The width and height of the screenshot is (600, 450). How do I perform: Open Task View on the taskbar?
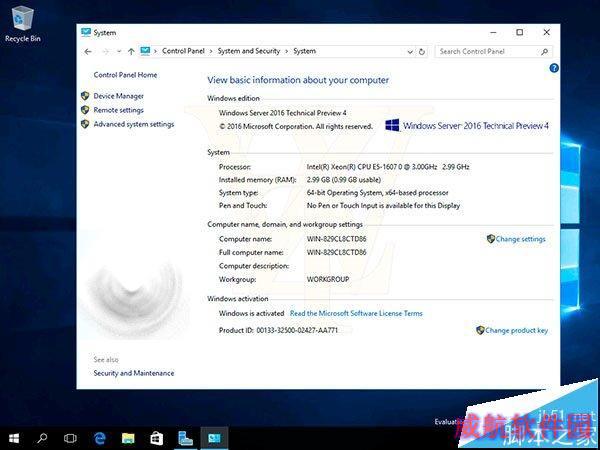coord(70,438)
